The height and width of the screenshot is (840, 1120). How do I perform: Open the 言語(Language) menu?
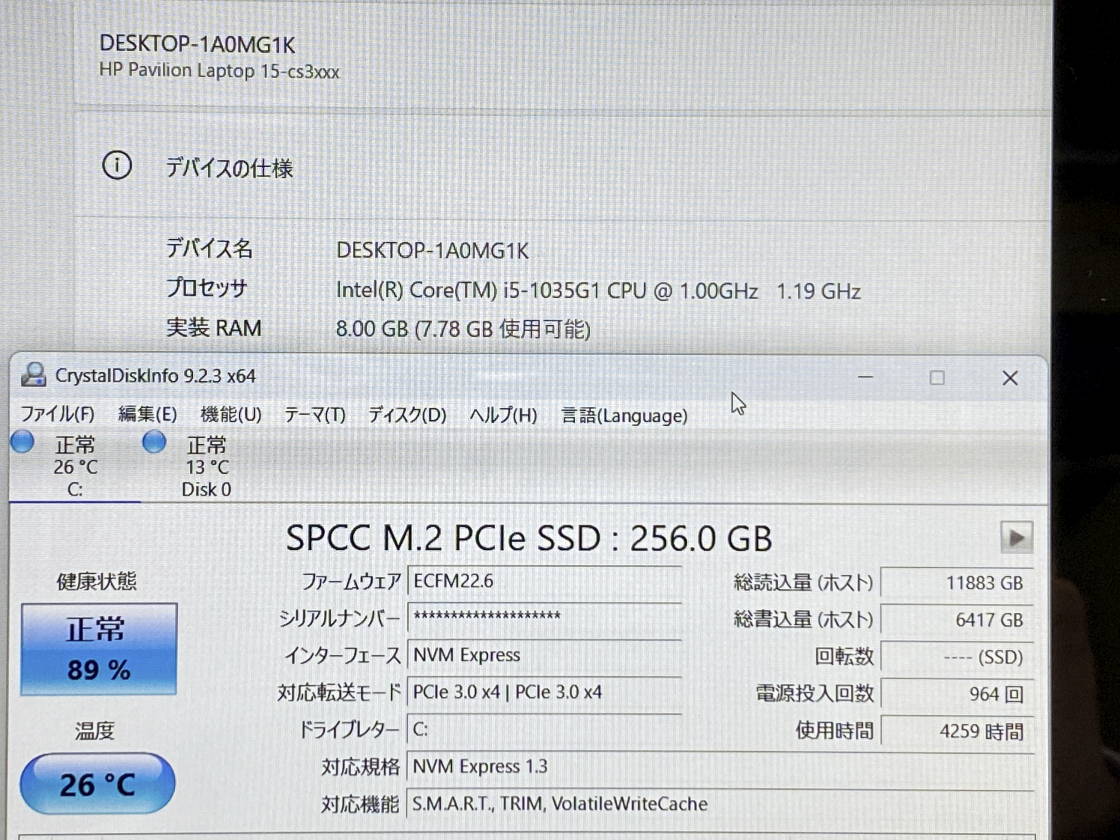[624, 416]
